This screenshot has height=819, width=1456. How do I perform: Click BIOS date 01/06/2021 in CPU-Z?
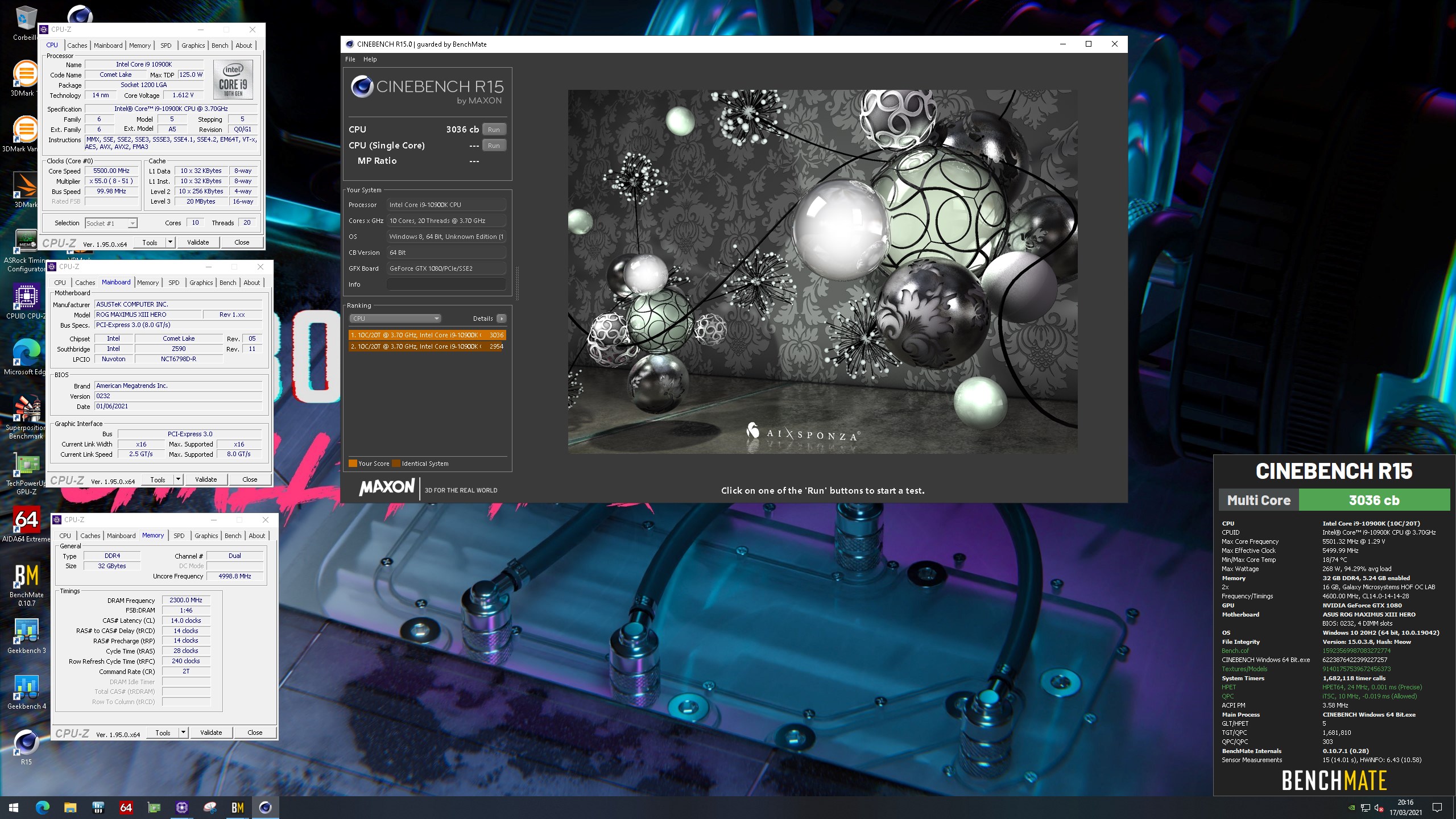coord(178,406)
